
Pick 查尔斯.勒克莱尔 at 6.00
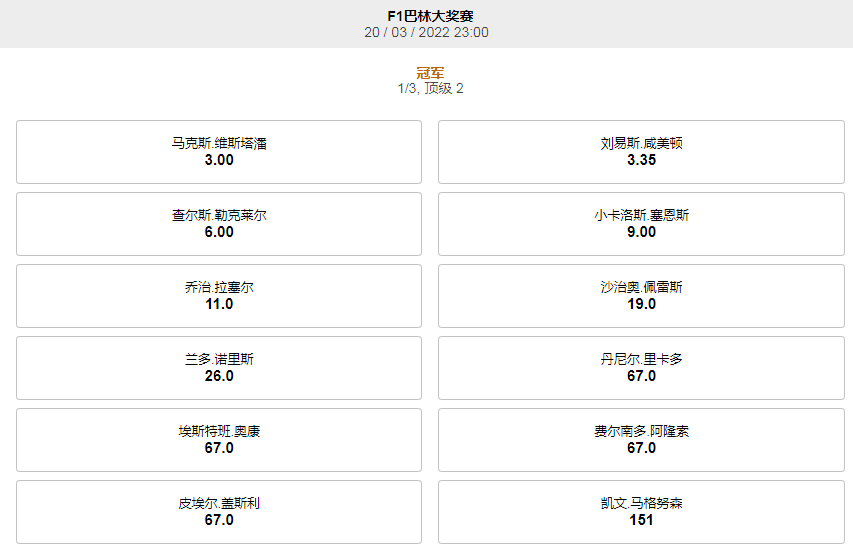coord(219,224)
